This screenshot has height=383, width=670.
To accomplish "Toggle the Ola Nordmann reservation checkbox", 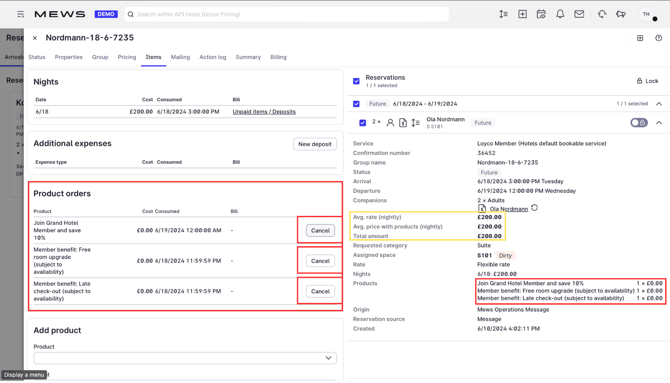I will (362, 123).
